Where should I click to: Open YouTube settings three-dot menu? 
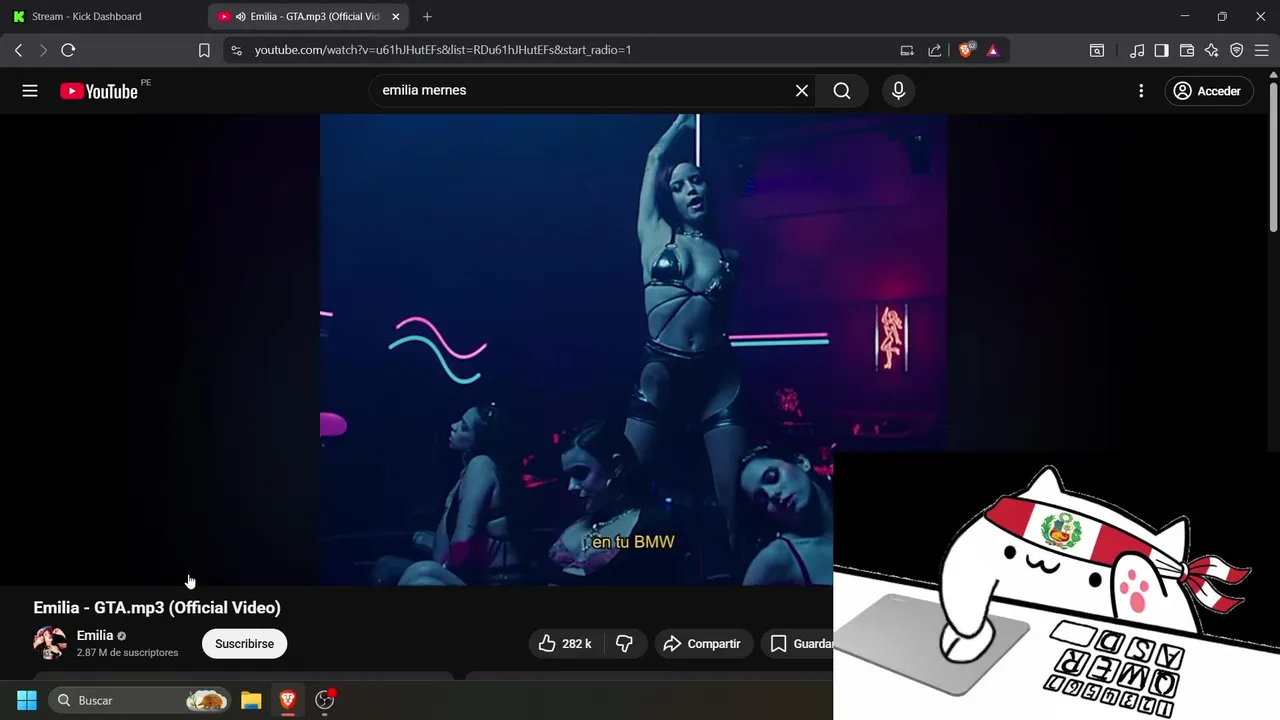1141,91
